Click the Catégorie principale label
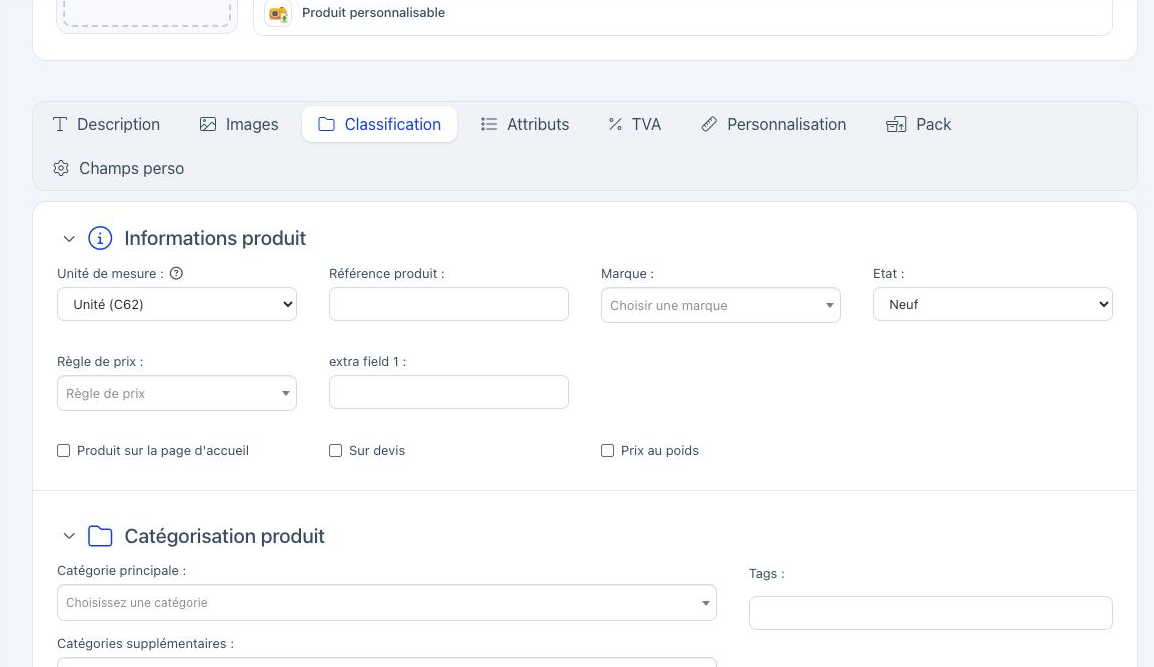The width and height of the screenshot is (1154, 667). coord(121,571)
